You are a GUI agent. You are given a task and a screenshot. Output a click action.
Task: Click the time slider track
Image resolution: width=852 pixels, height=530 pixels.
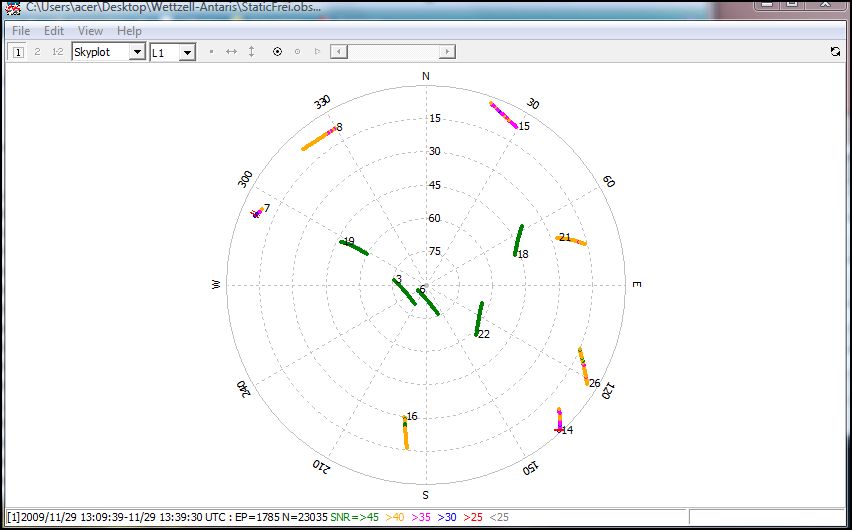pos(392,52)
